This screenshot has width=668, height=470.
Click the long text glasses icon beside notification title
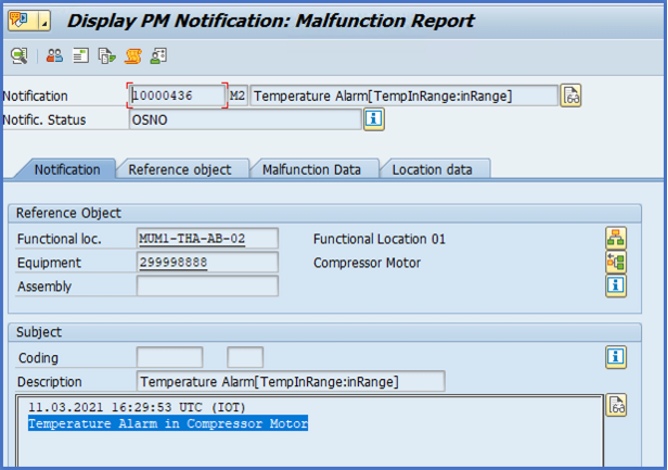(571, 95)
